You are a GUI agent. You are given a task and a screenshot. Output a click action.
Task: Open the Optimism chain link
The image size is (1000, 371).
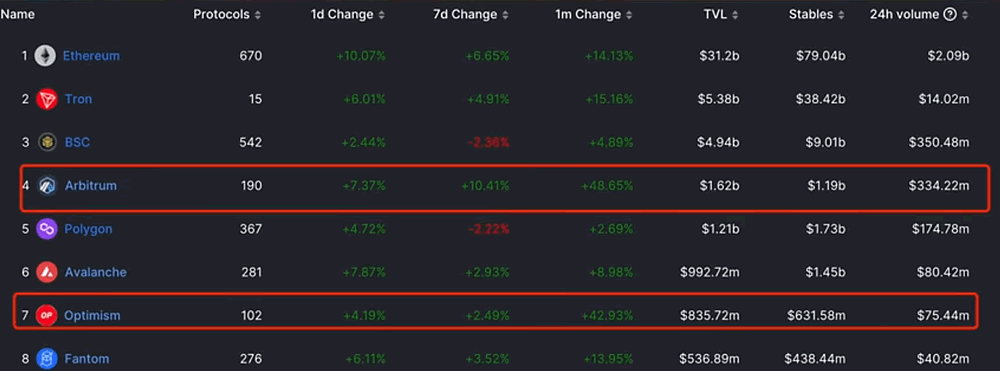coord(92,316)
